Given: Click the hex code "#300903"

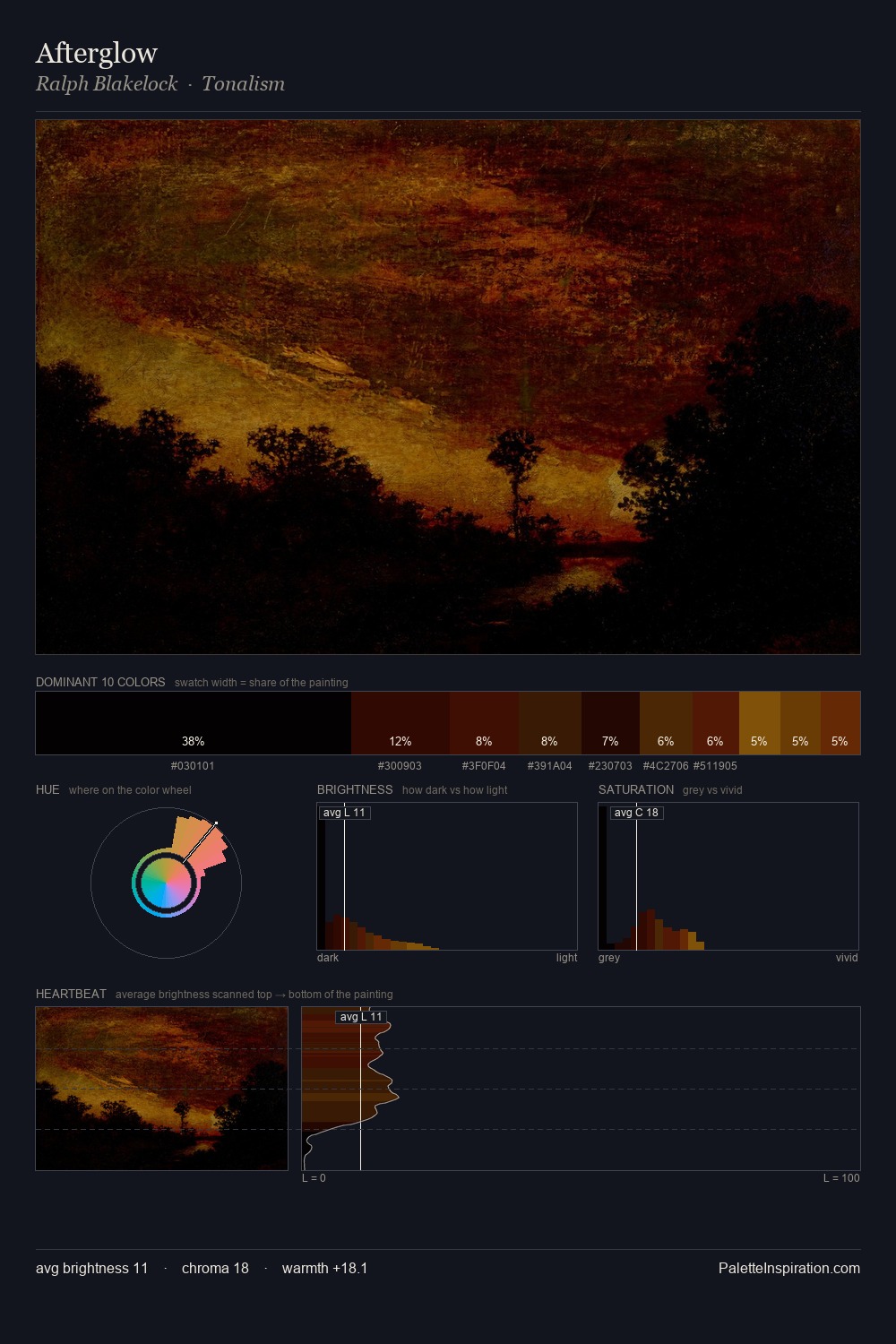Looking at the screenshot, I should point(400,766).
